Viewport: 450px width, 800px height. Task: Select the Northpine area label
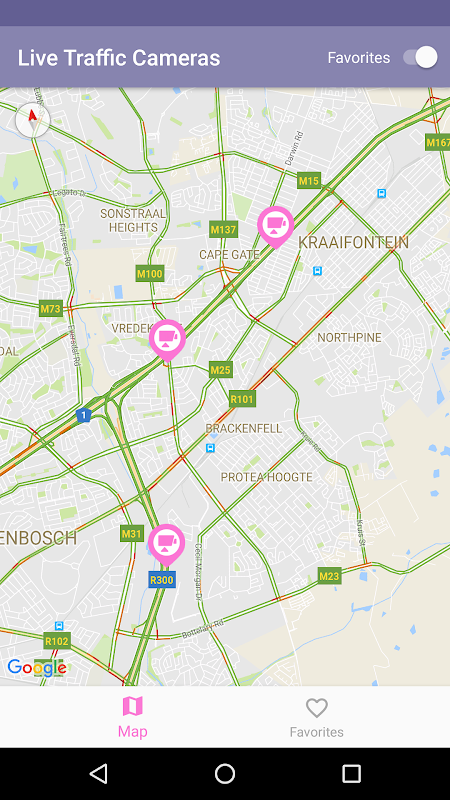pos(349,338)
